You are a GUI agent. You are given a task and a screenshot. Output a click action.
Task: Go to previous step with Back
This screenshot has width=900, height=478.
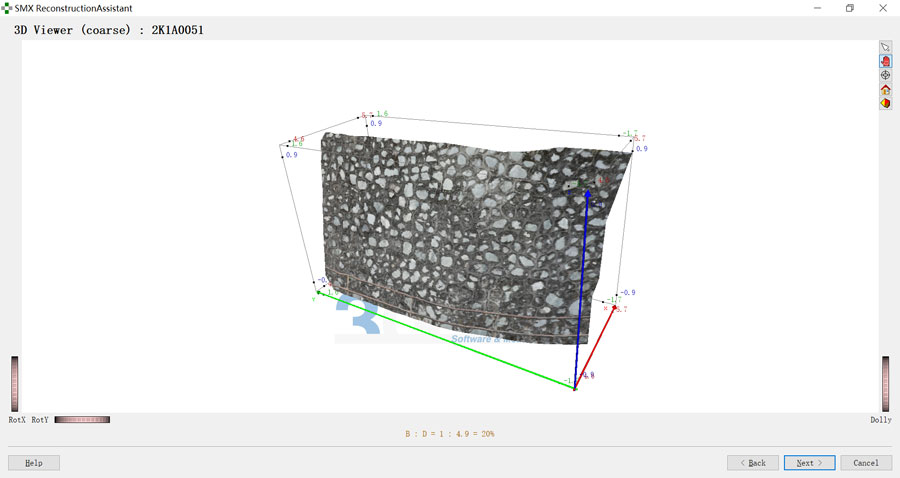pyautogui.click(x=752, y=463)
